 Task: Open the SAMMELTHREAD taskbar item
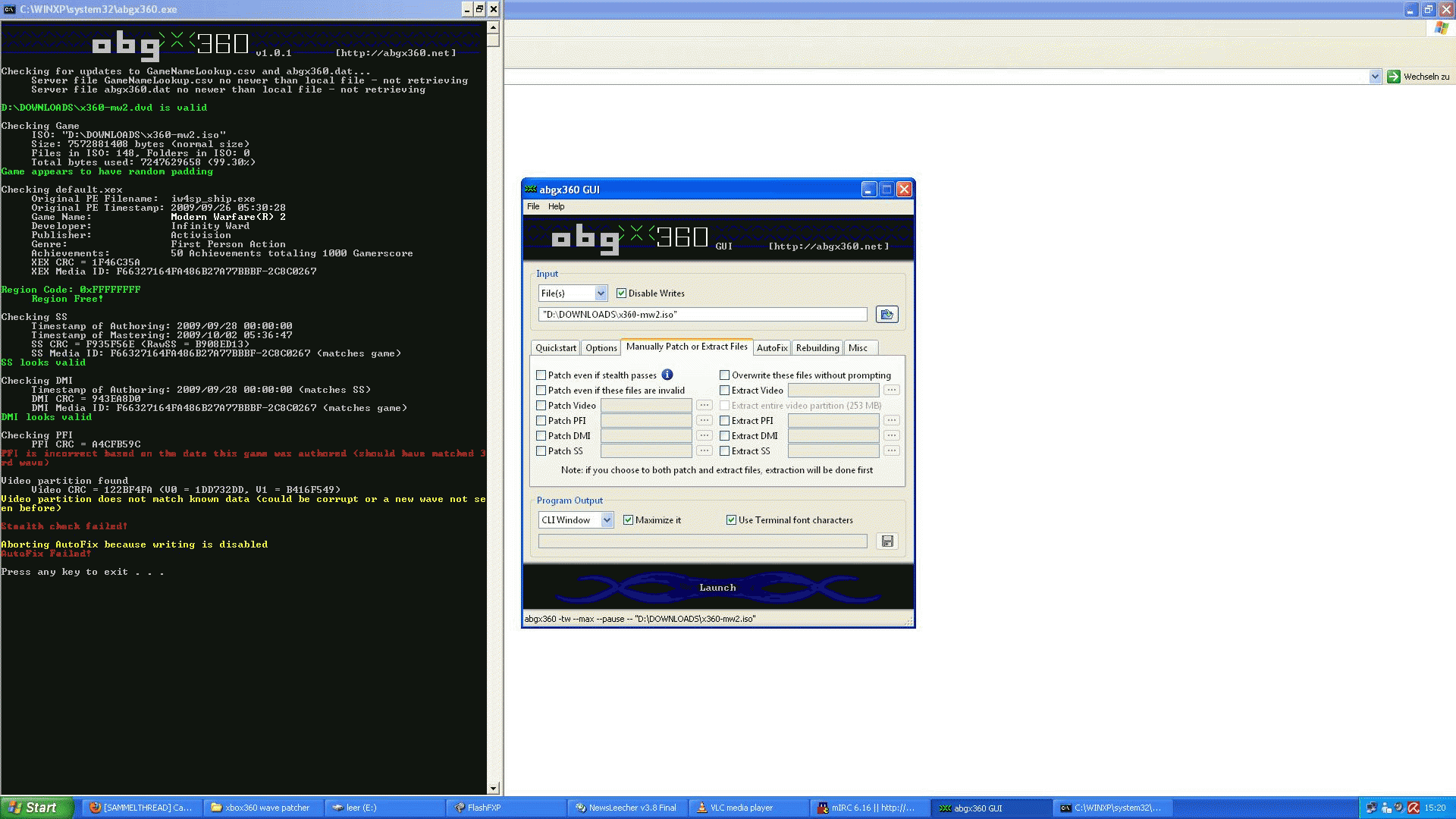click(142, 808)
